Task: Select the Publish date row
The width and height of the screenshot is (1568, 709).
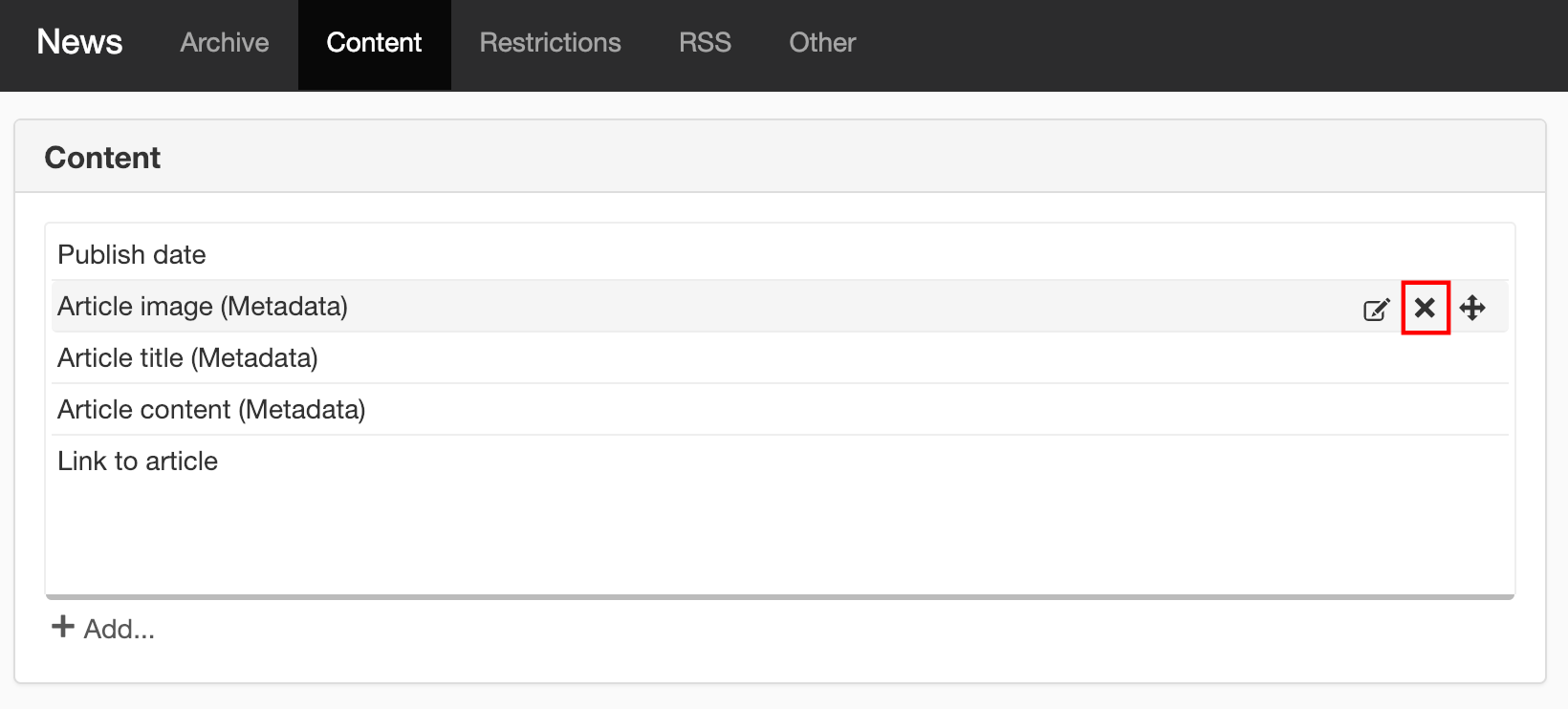Action: [780, 254]
